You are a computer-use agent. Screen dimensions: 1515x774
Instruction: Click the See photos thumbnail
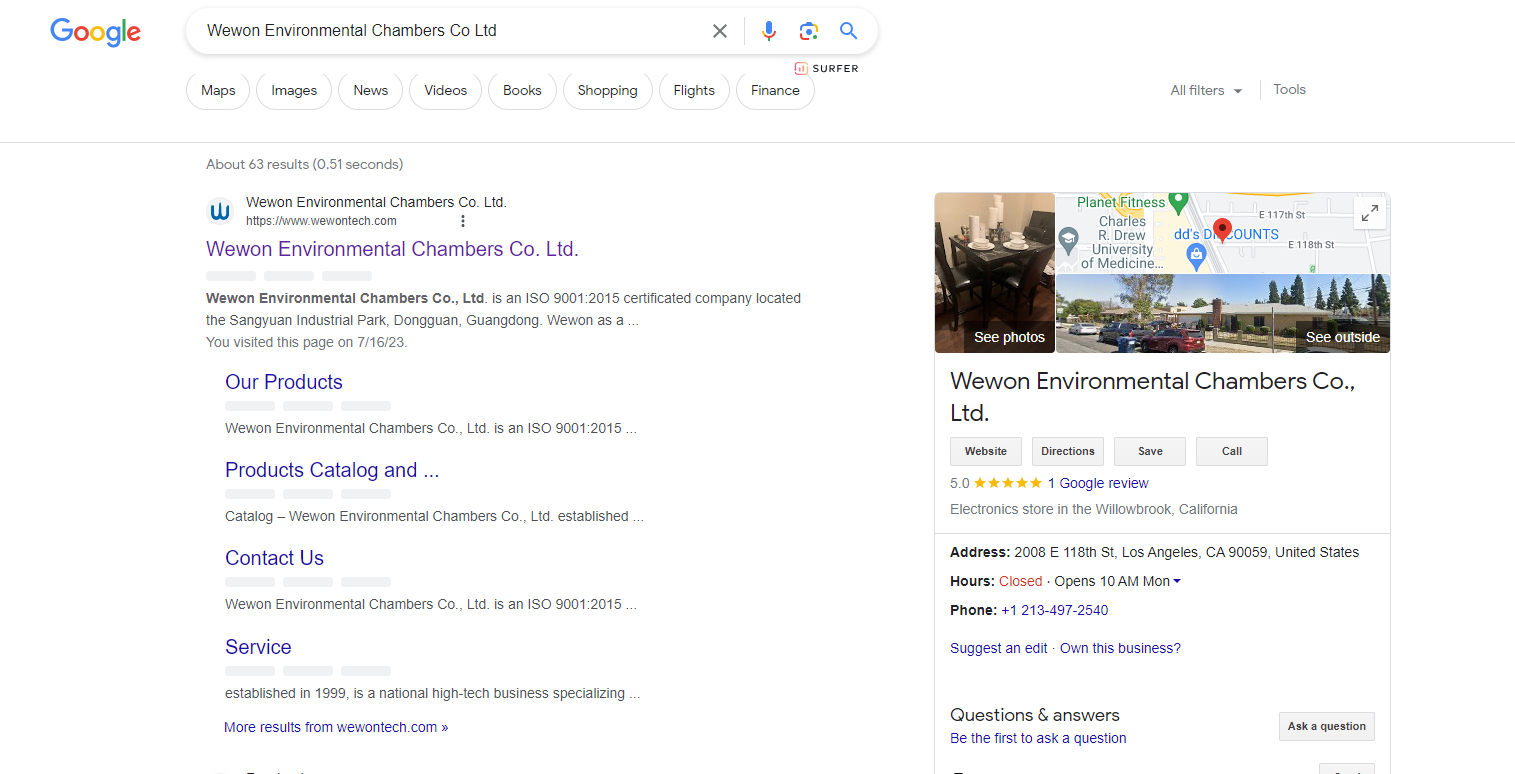995,273
